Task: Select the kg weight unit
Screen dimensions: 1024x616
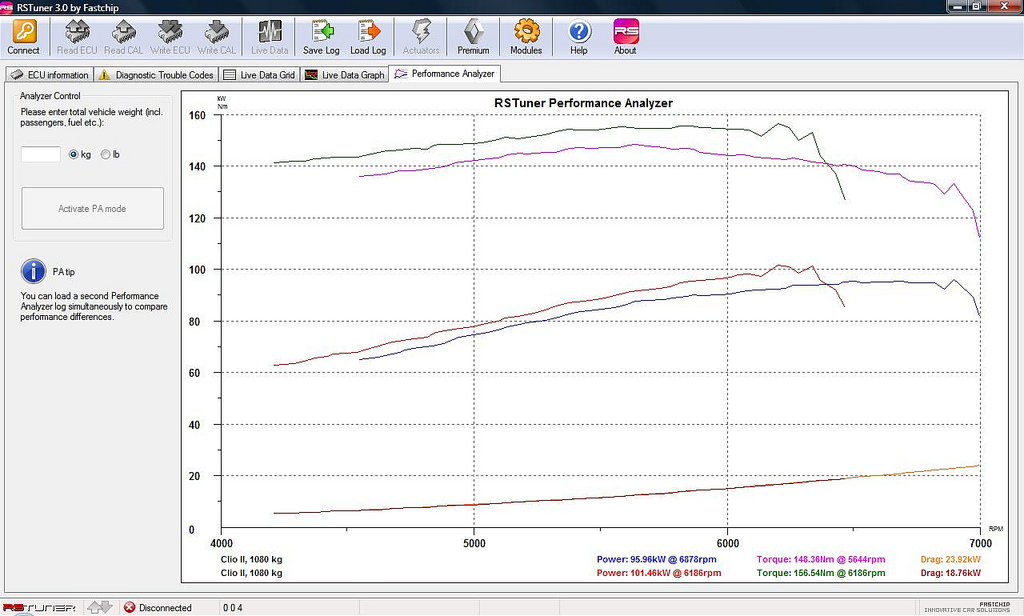Action: point(74,155)
